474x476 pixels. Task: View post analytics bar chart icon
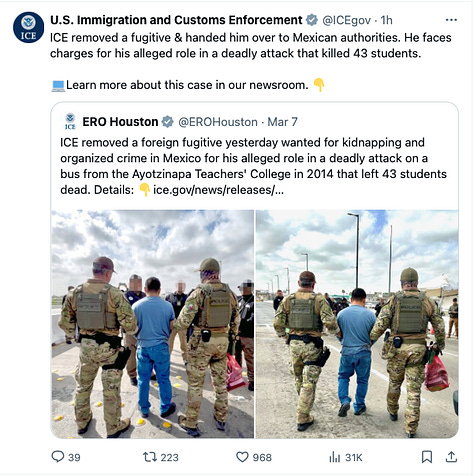(335, 457)
